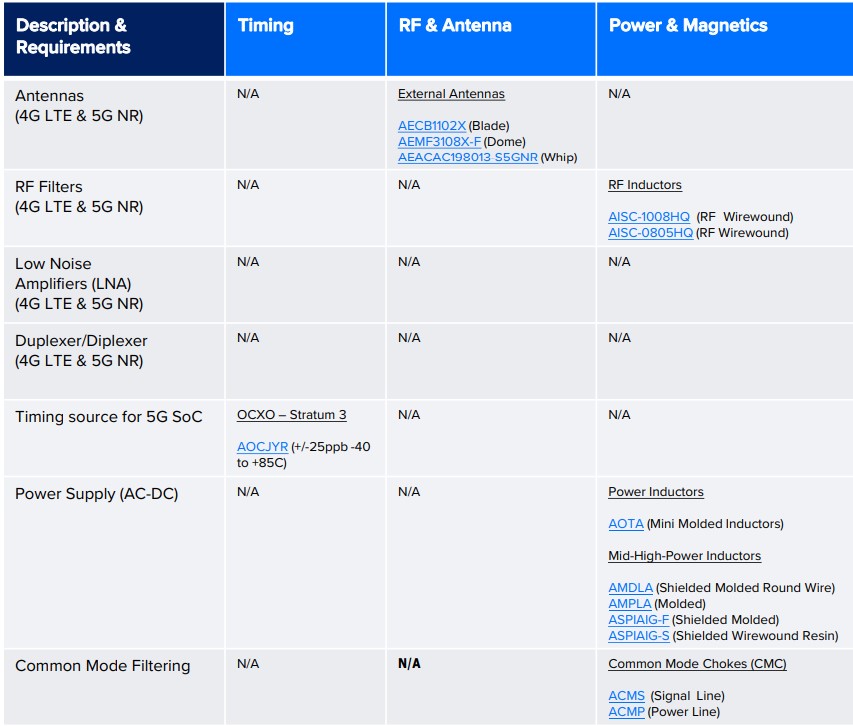
Task: Click the Timing N/A in Low Noise Amplifiers row
Action: point(248,262)
